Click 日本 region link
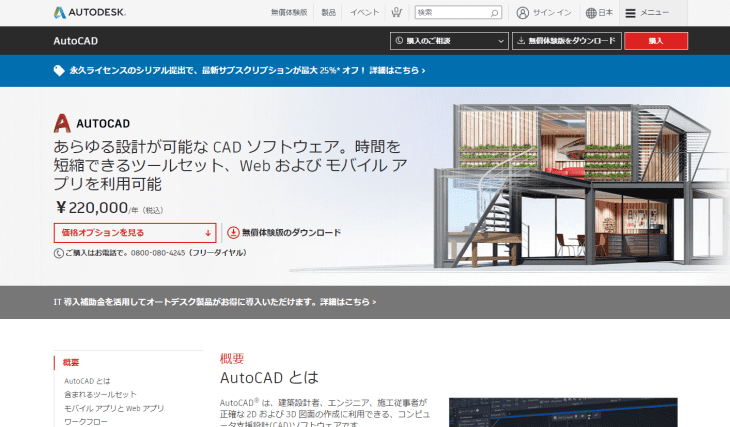Viewport: 730px width, 427px height. point(605,13)
